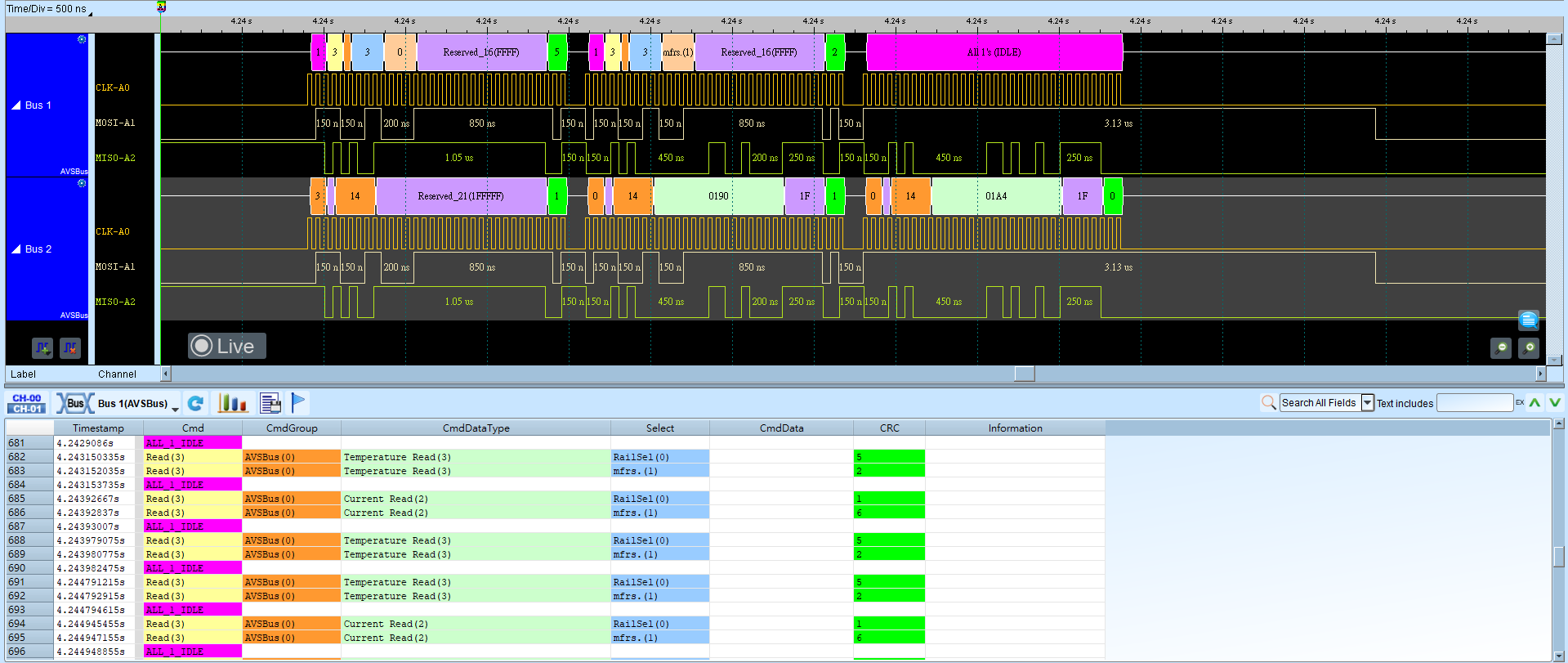The height and width of the screenshot is (663, 1568).
Task: Click the Text includes search field
Action: coord(1475,402)
